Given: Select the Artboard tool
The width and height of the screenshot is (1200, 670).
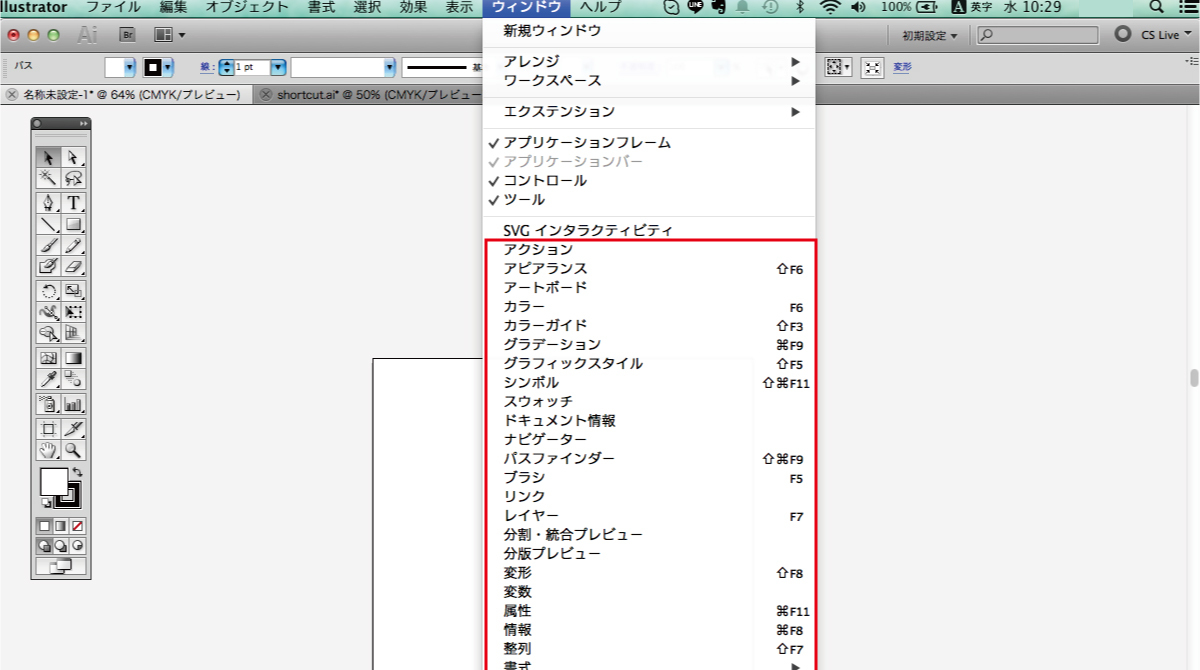Looking at the screenshot, I should pyautogui.click(x=48, y=429).
